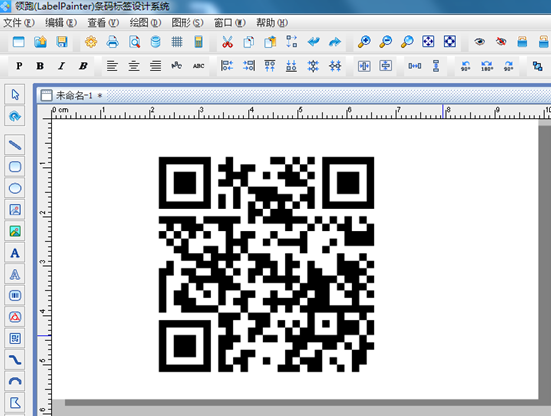551x416 pixels.
Task: Open the 图形(S) menu
Action: click(x=187, y=23)
